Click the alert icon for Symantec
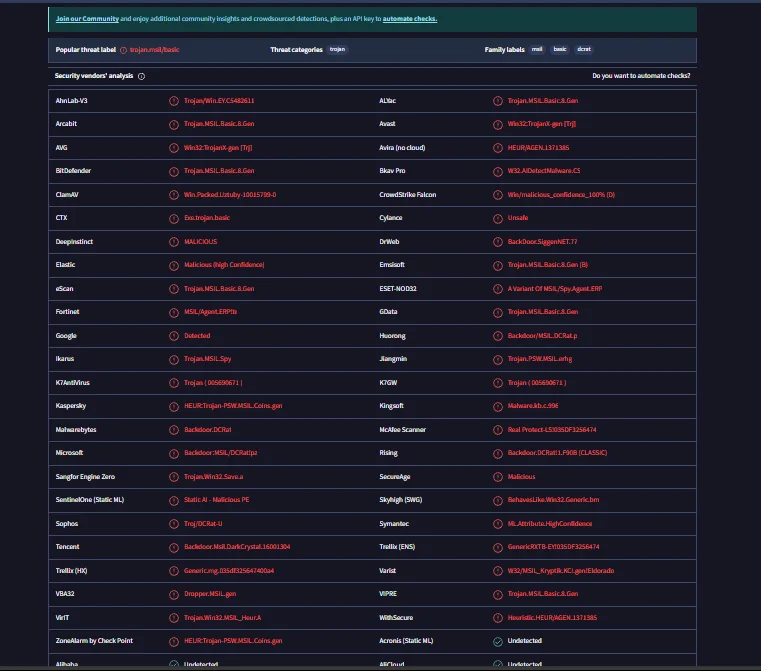Image resolution: width=761 pixels, height=671 pixels. click(497, 524)
